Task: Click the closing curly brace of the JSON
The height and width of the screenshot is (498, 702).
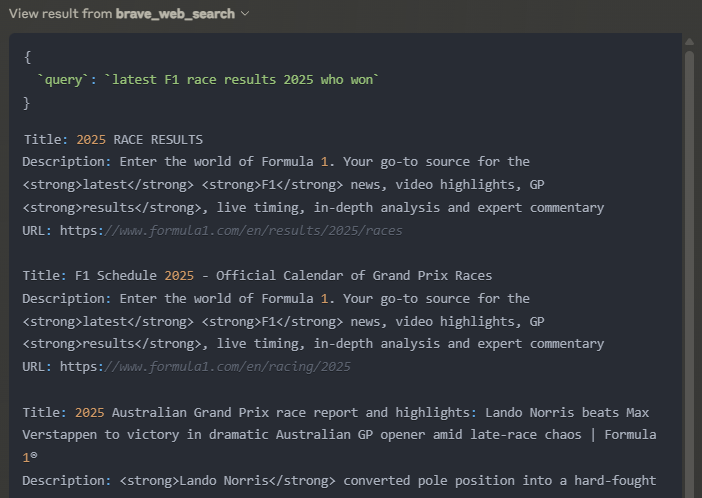Action: pos(26,103)
